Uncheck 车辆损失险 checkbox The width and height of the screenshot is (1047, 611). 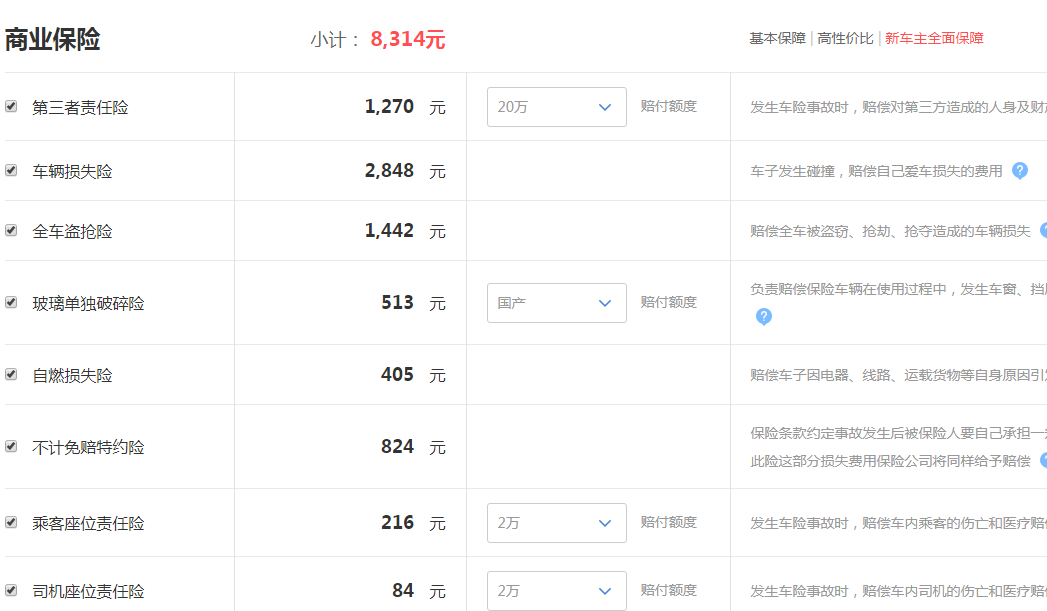pyautogui.click(x=11, y=170)
